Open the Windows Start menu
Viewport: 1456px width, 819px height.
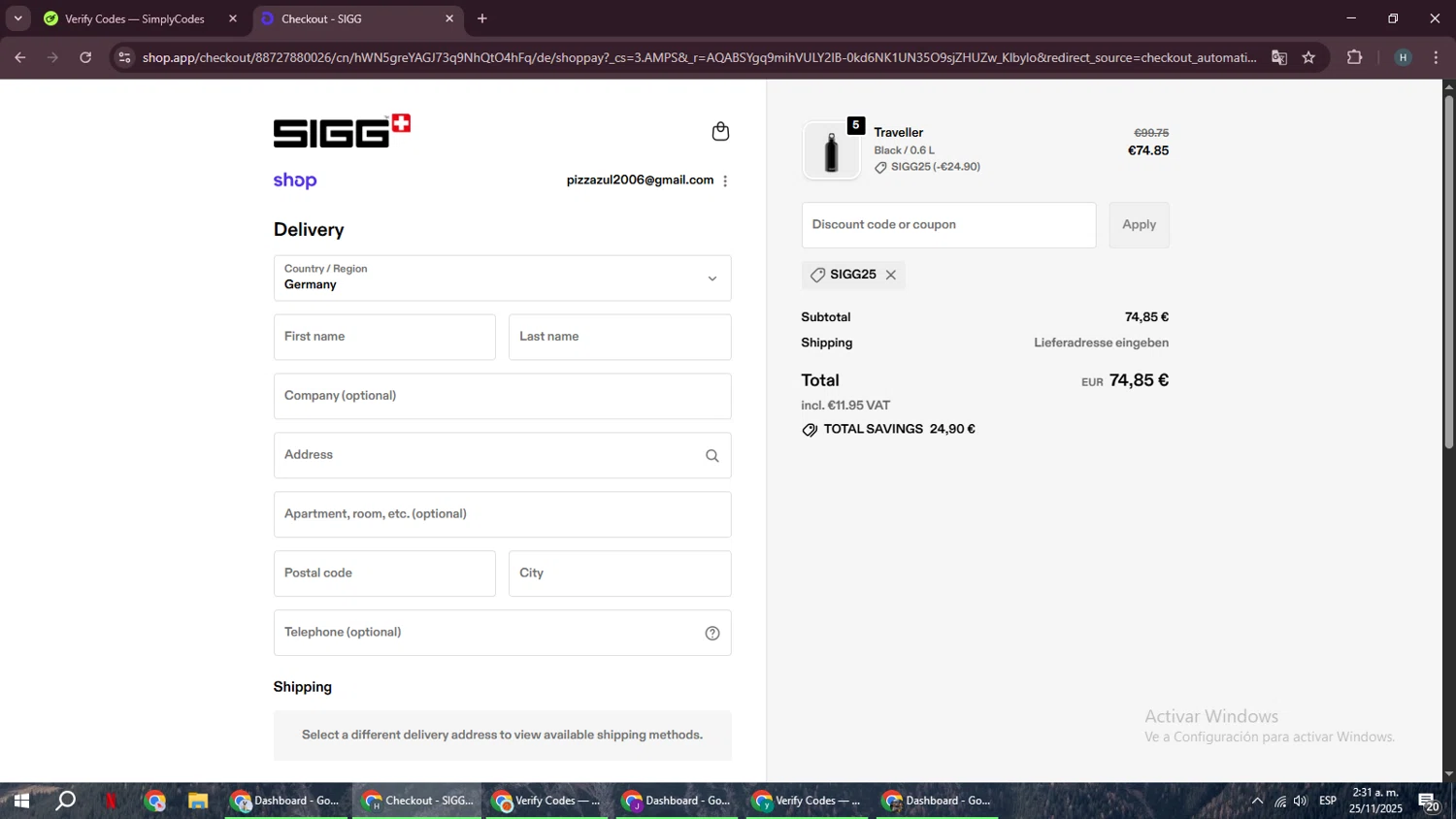pos(20,802)
